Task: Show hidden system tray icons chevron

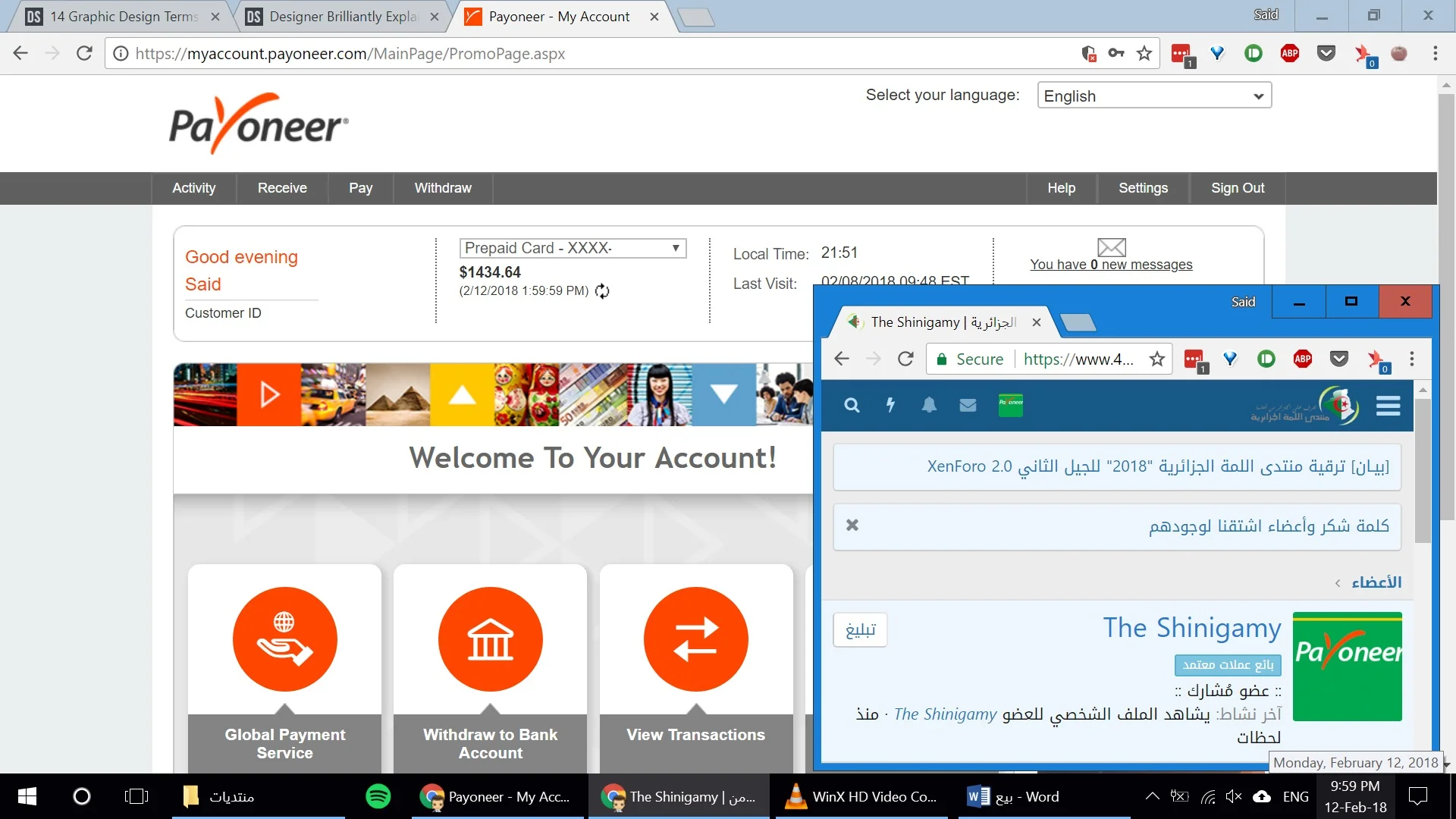Action: pyautogui.click(x=1152, y=796)
